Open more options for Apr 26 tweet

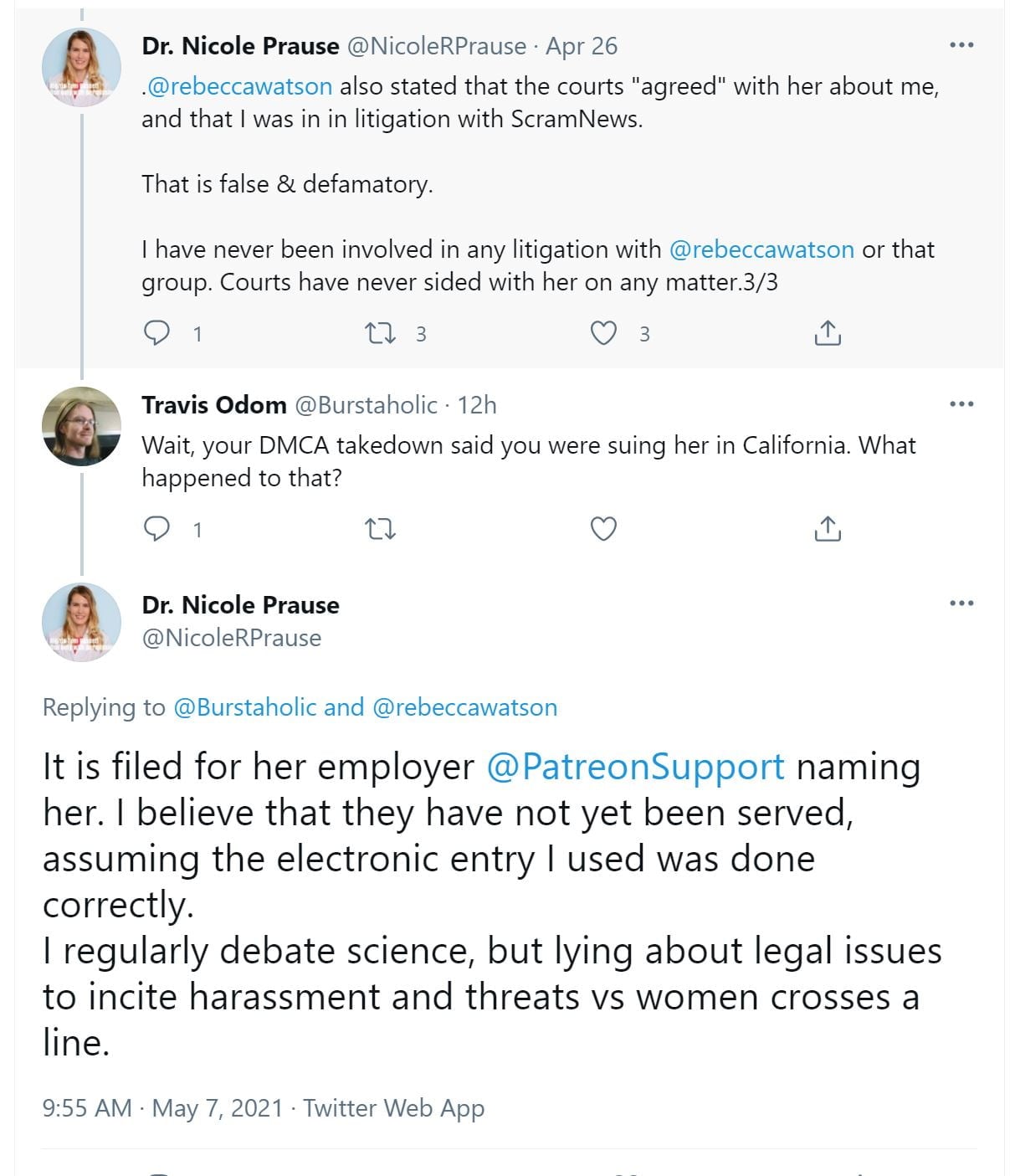click(x=961, y=45)
